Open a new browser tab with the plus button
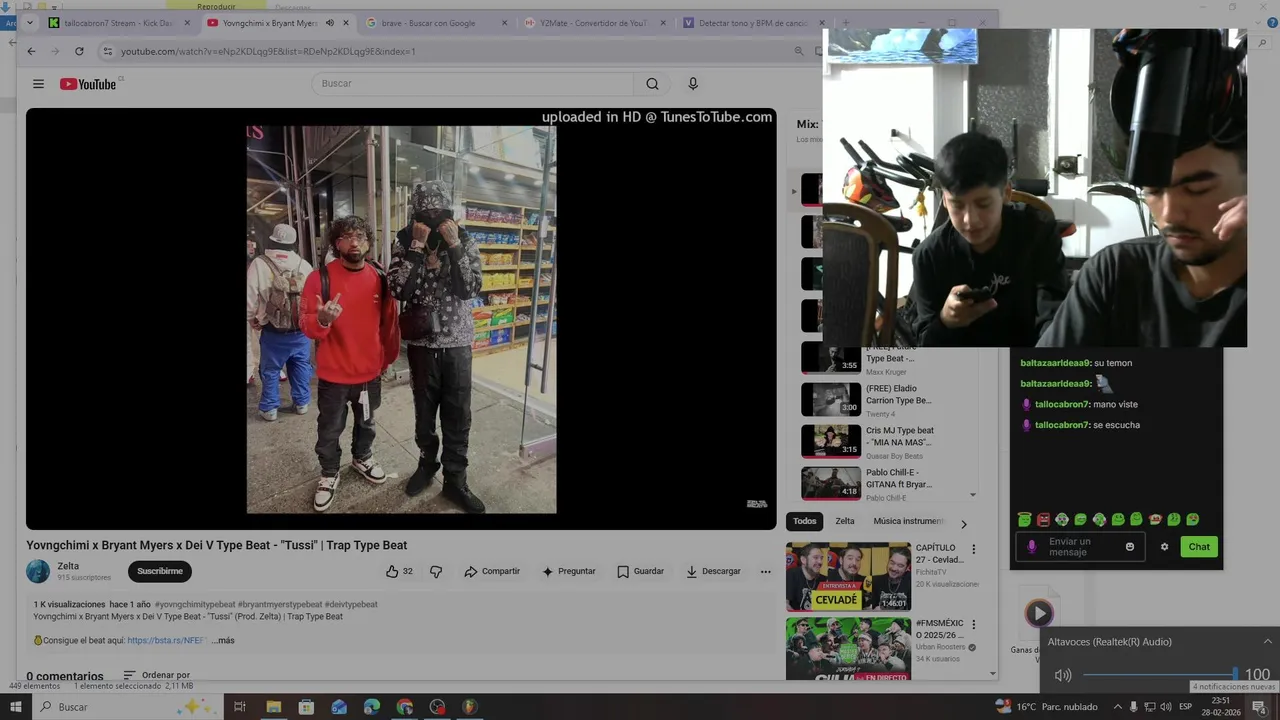Screen dimensions: 1280x720 point(846,23)
